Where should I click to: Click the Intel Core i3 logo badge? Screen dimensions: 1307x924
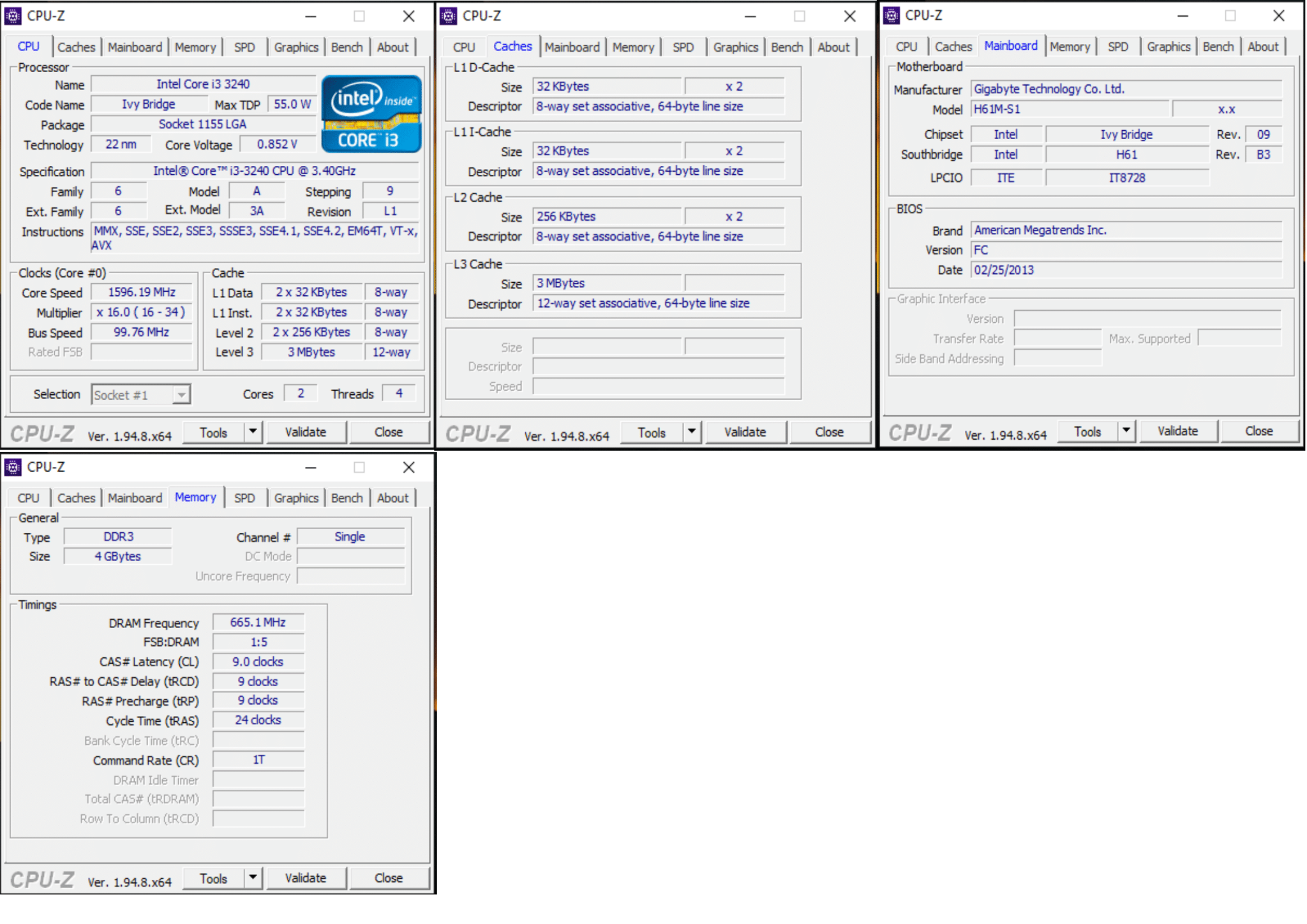pyautogui.click(x=371, y=114)
